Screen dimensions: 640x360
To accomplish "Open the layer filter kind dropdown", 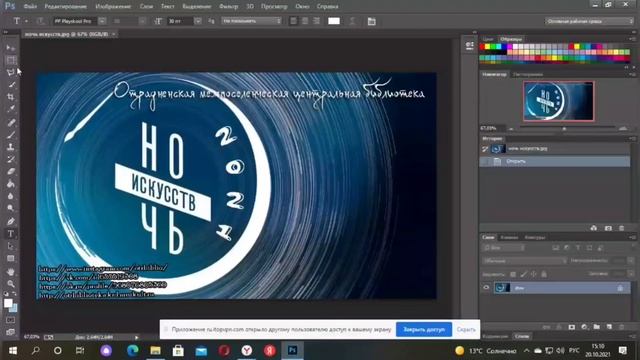I will [x=503, y=248].
